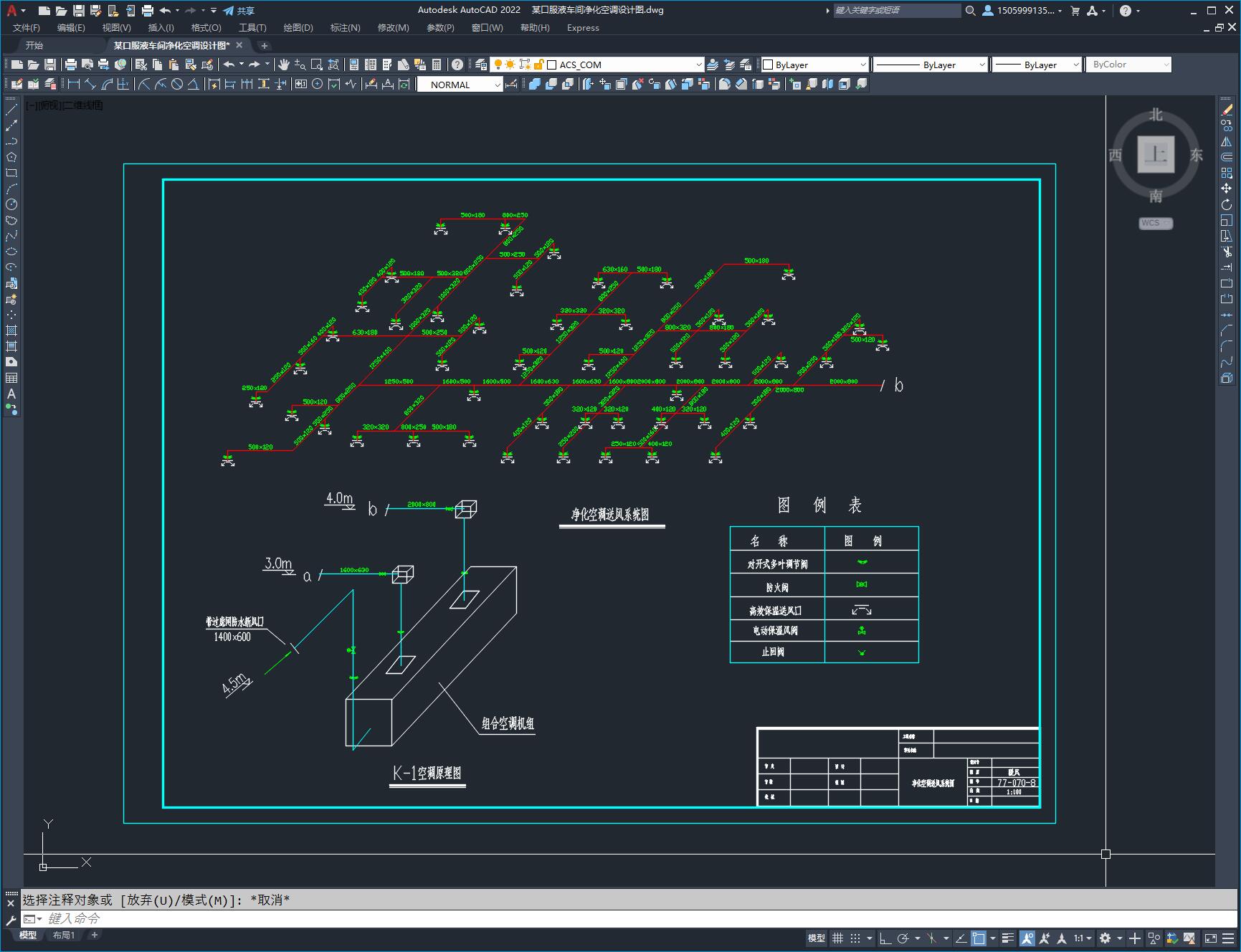Open the 文件(F) menu

coord(27,27)
